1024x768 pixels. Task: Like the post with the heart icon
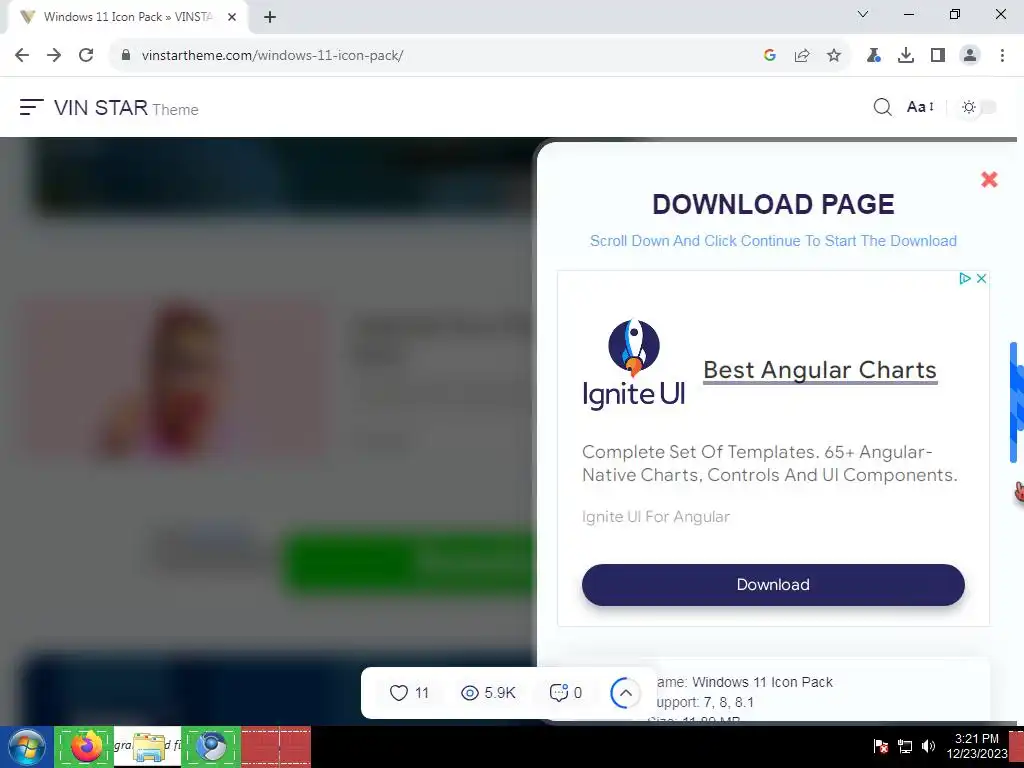(398, 693)
